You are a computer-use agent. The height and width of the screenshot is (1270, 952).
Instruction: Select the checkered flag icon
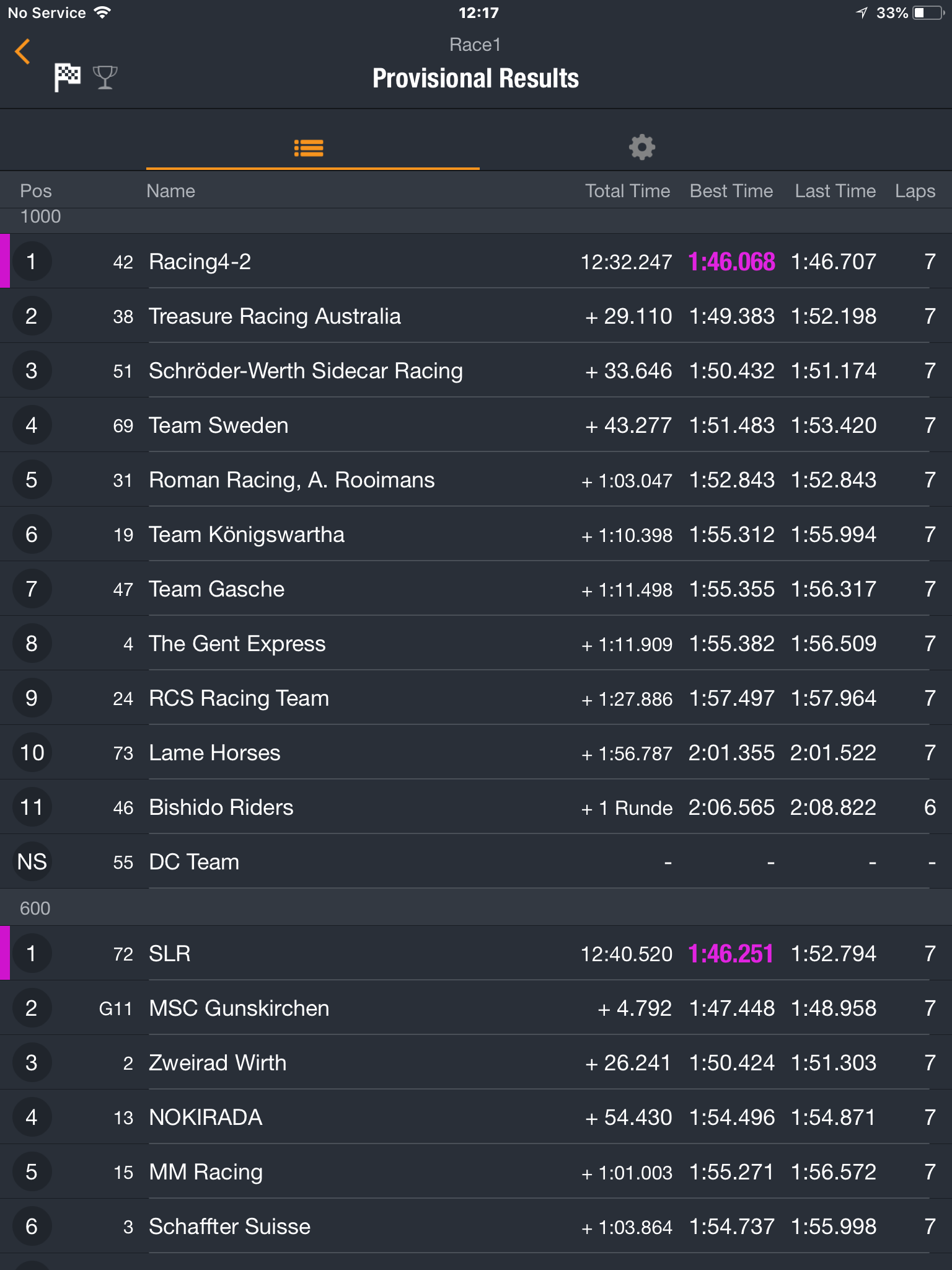[x=67, y=78]
